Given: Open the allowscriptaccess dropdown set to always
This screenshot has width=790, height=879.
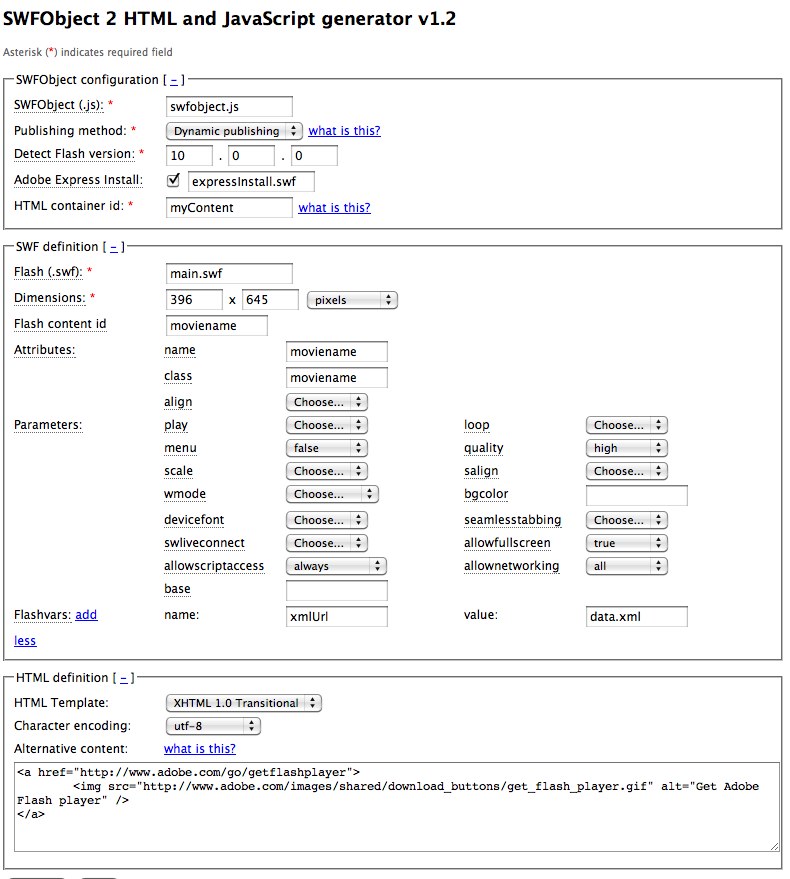Looking at the screenshot, I should tap(336, 566).
